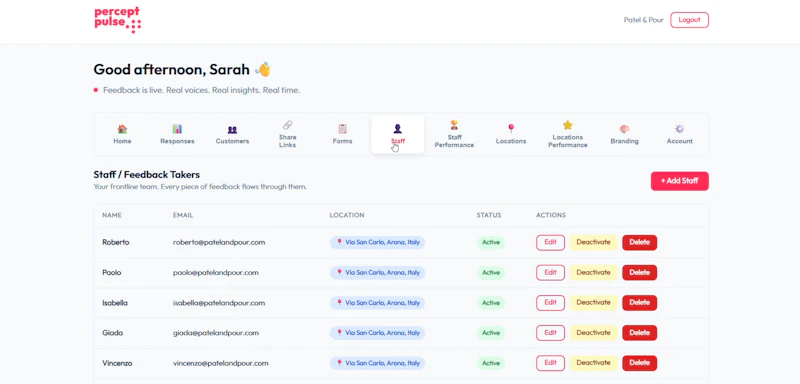The width and height of the screenshot is (800, 384).
Task: Click Giada's Via San Carlo location tag
Action: [378, 333]
